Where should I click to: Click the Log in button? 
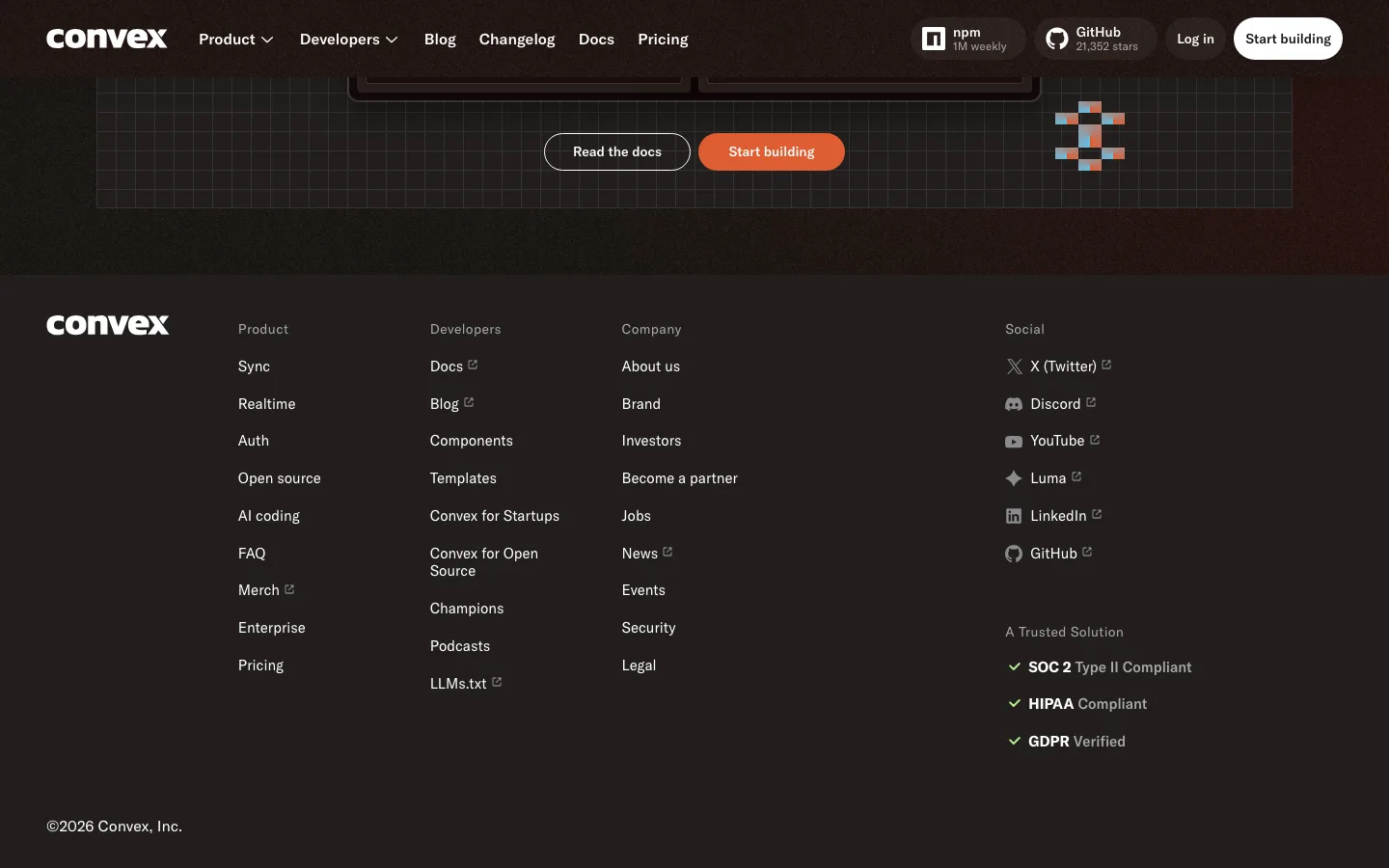1195,39
